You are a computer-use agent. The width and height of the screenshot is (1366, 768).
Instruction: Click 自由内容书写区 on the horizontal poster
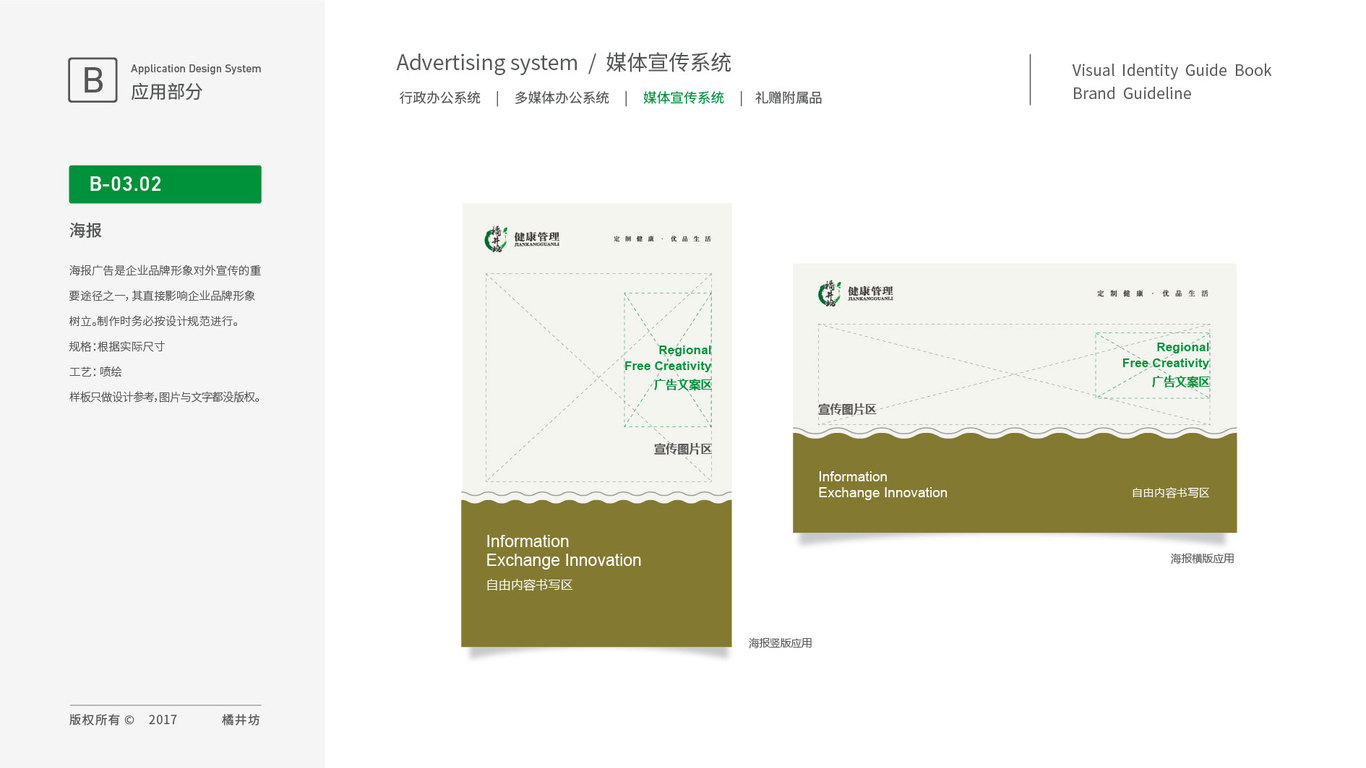click(1171, 493)
